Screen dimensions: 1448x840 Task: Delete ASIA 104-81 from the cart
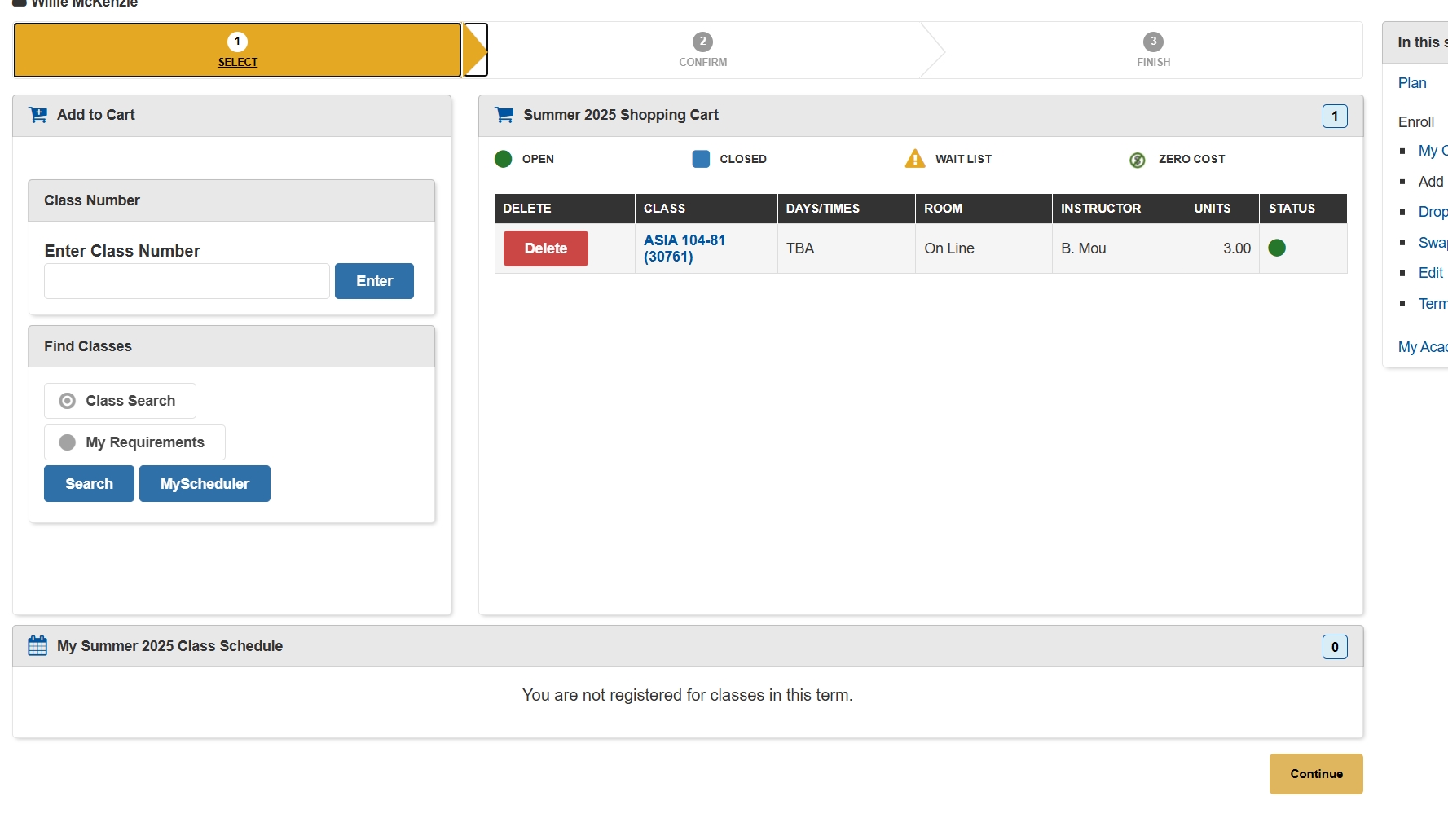(545, 248)
